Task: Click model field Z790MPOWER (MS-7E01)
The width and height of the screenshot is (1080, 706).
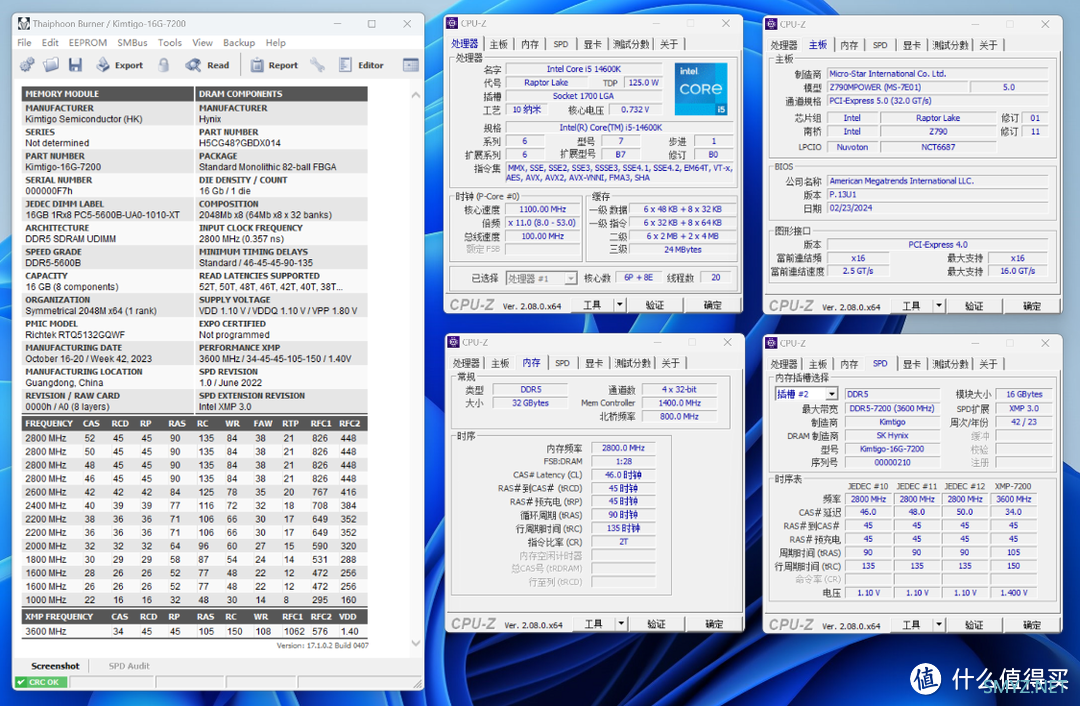Action: pyautogui.click(x=895, y=87)
